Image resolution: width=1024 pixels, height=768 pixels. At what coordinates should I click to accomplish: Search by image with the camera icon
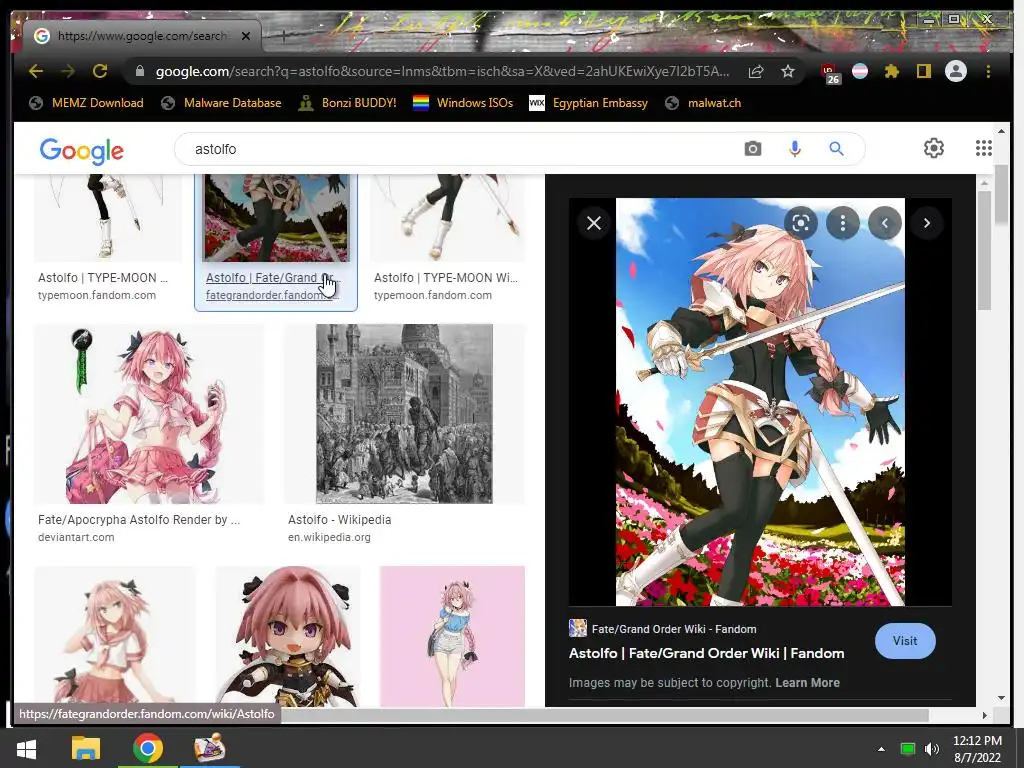752,149
